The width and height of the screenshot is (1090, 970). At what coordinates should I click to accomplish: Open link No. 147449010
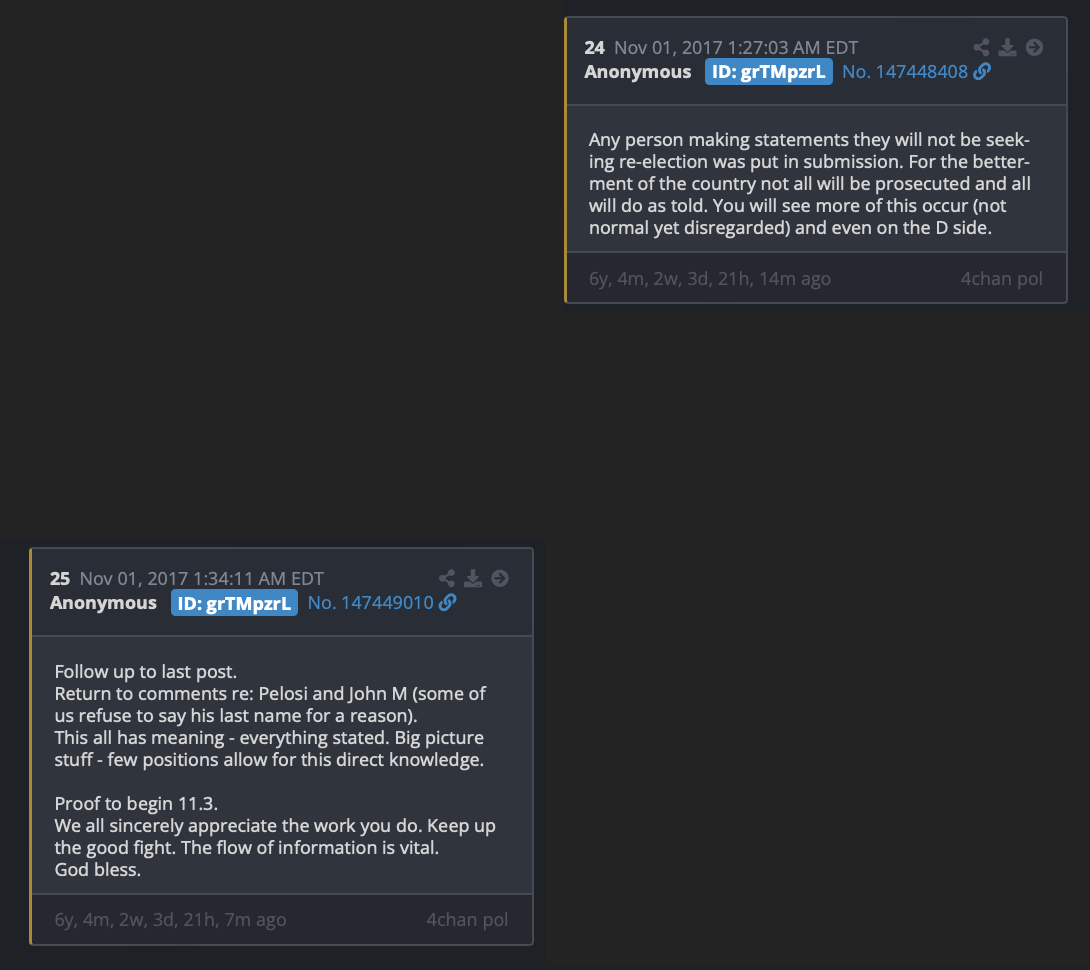click(371, 603)
